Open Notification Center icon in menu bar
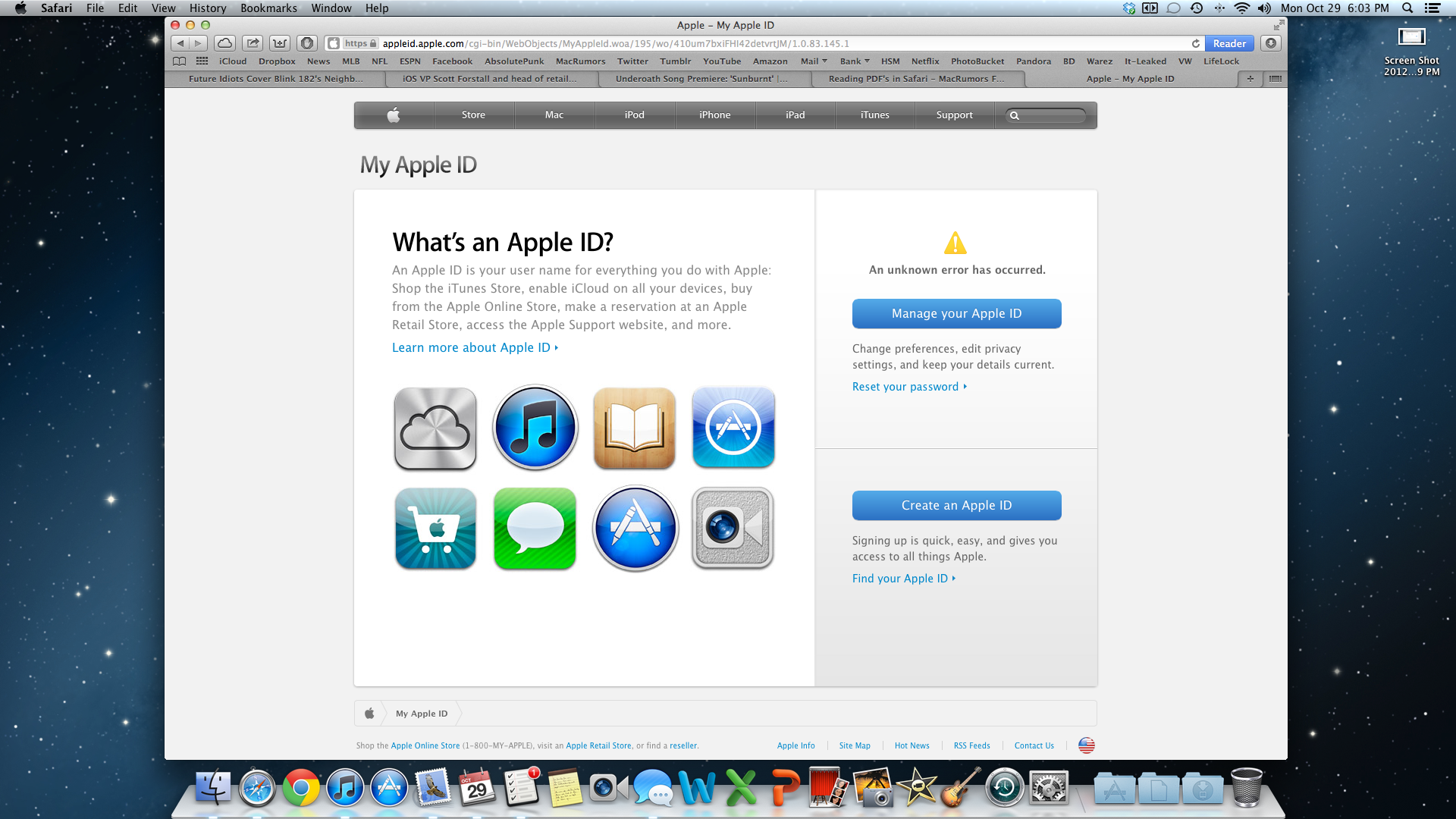This screenshot has width=1456, height=819. (x=1432, y=8)
